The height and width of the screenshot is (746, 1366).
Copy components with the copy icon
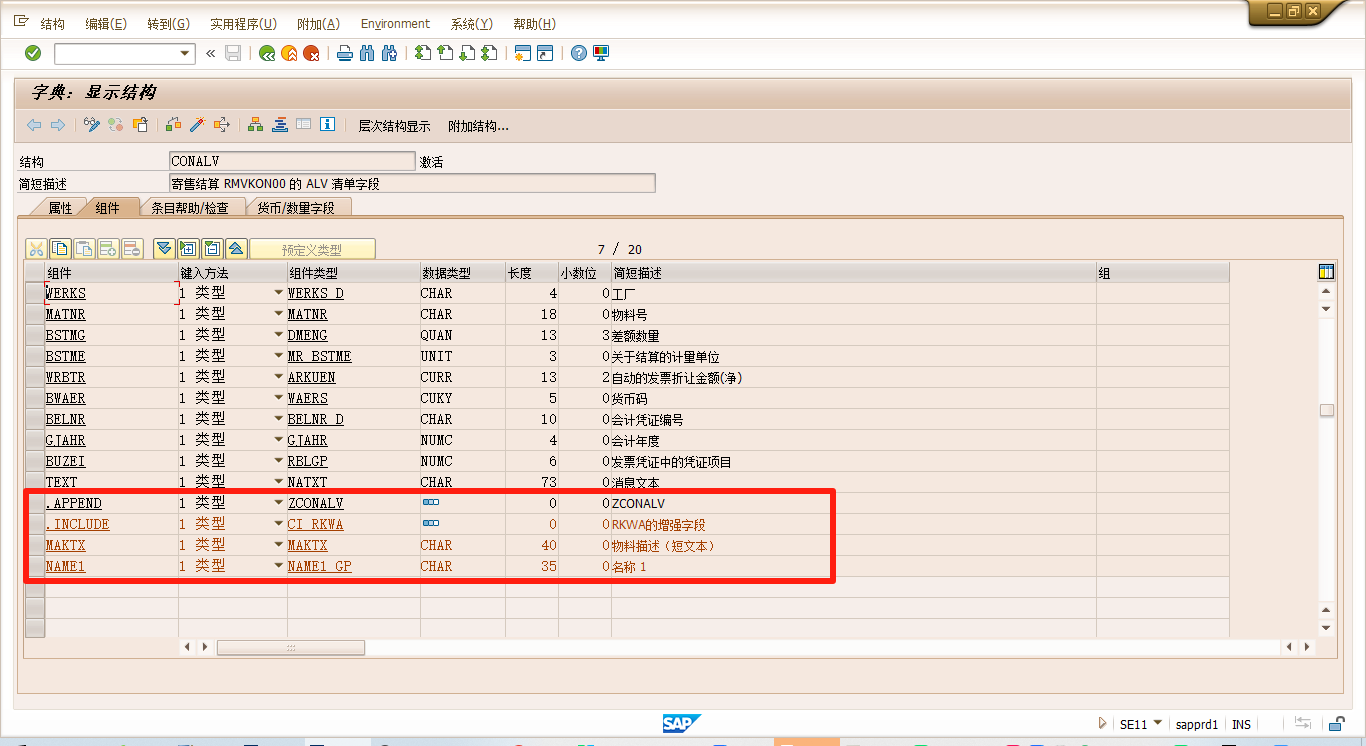coord(59,248)
